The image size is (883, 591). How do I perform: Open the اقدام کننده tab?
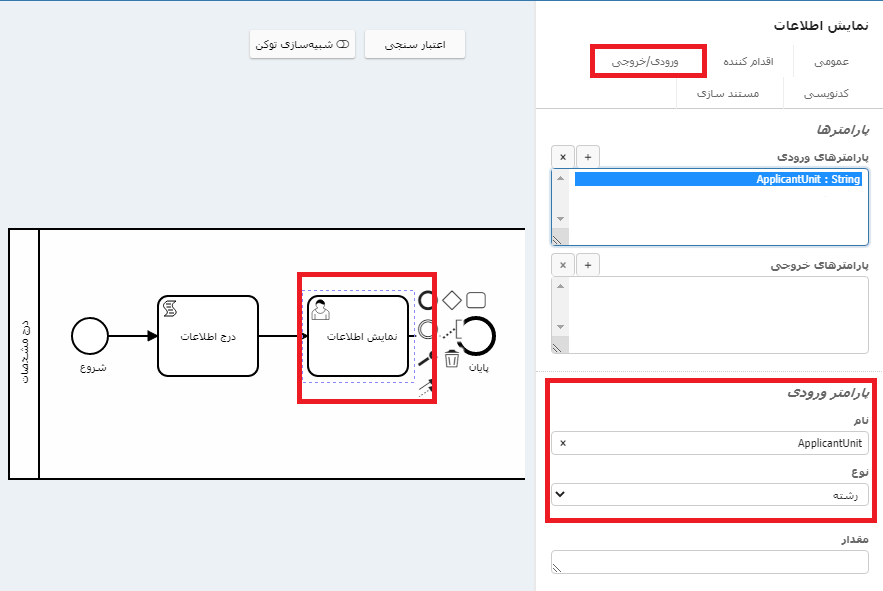748,62
